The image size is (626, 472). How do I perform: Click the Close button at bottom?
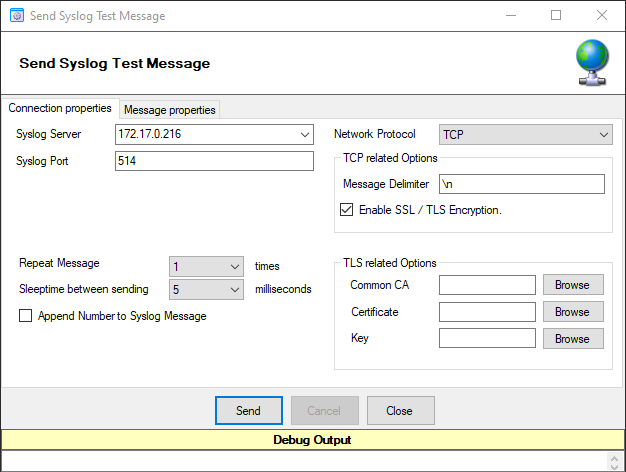pyautogui.click(x=400, y=411)
